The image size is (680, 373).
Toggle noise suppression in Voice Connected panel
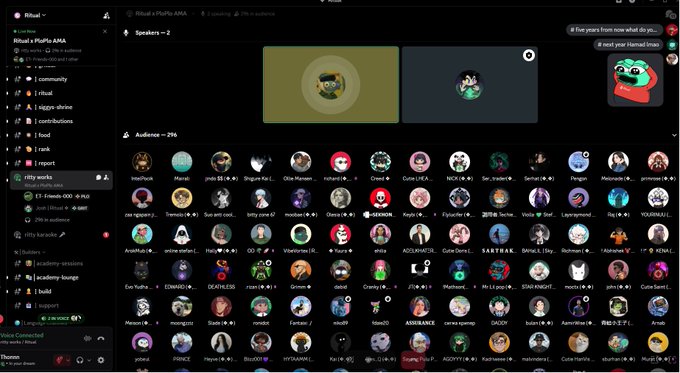click(88, 338)
